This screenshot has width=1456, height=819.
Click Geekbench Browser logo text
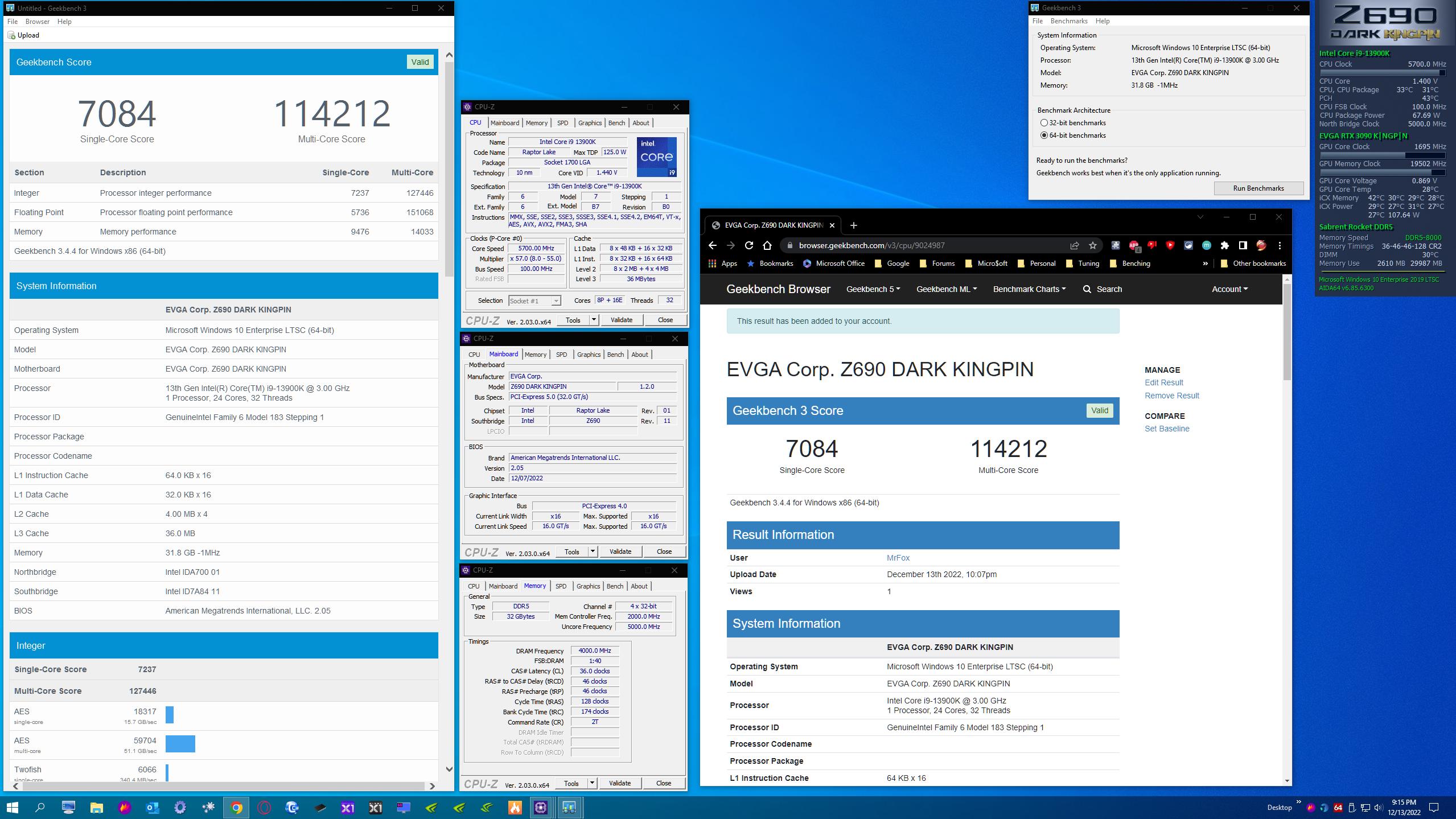pyautogui.click(x=778, y=289)
